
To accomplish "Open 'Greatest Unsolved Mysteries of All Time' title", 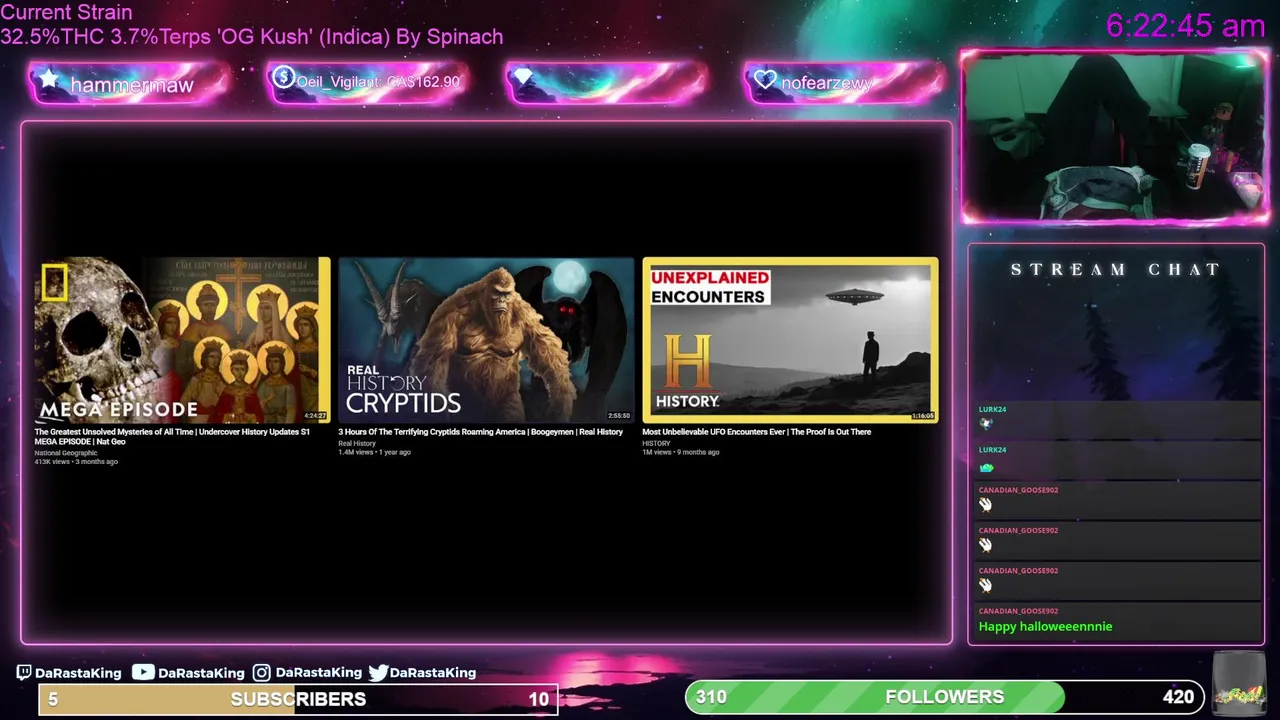I will click(172, 436).
